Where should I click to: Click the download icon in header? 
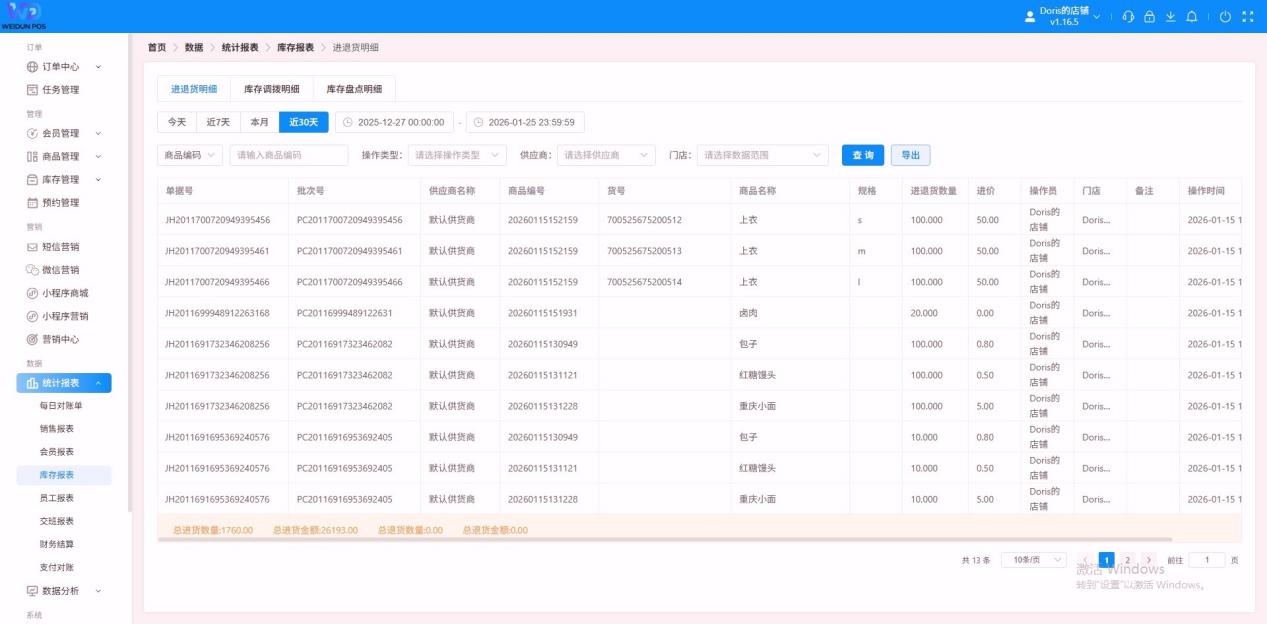(x=1170, y=17)
